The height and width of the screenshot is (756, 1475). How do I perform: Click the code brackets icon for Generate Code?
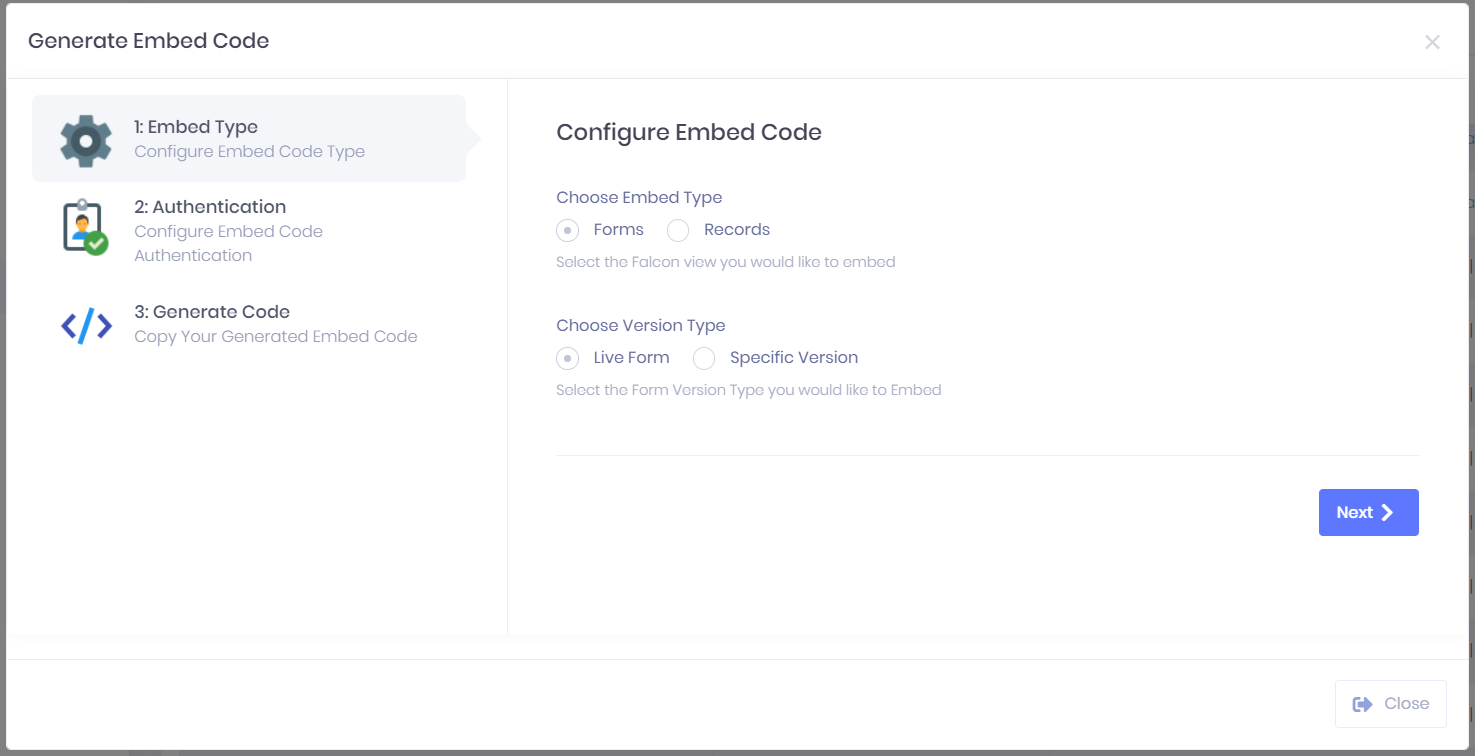click(x=86, y=326)
